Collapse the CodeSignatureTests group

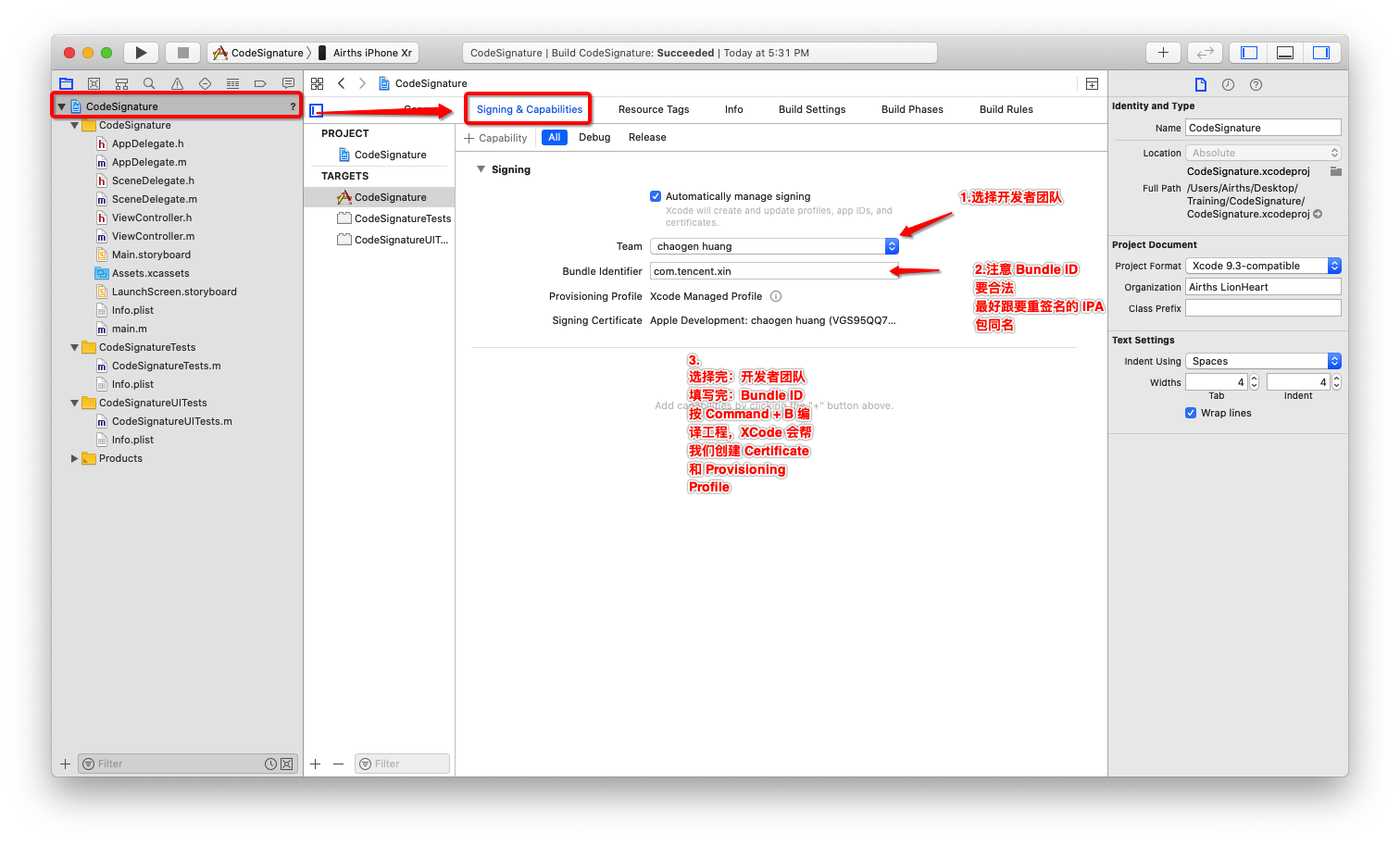click(x=75, y=347)
